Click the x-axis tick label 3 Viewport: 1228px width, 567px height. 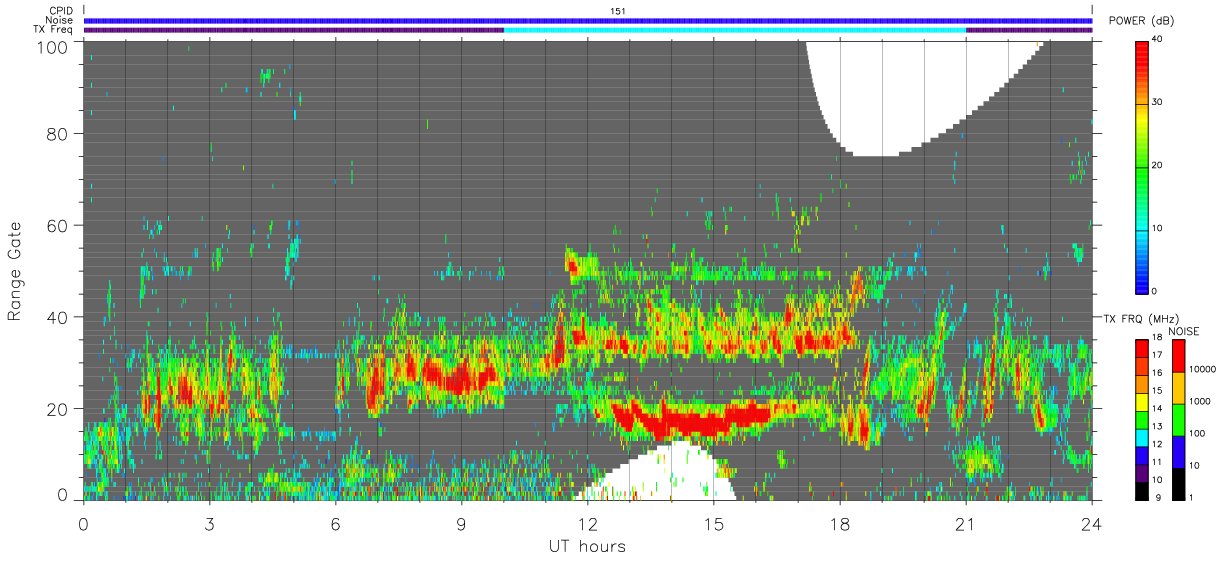(209, 524)
